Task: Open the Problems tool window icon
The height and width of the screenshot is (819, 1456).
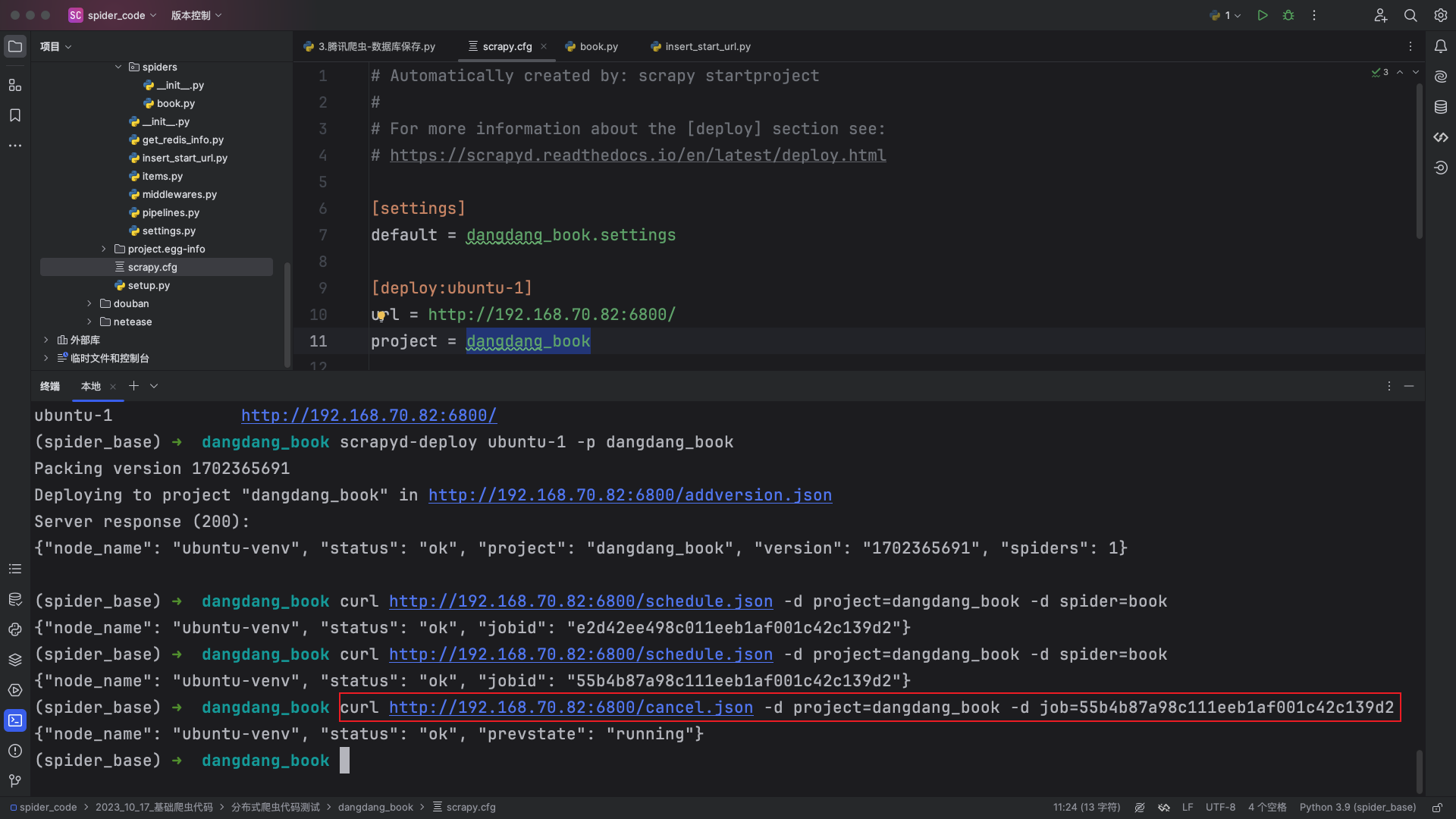Action: (x=15, y=751)
